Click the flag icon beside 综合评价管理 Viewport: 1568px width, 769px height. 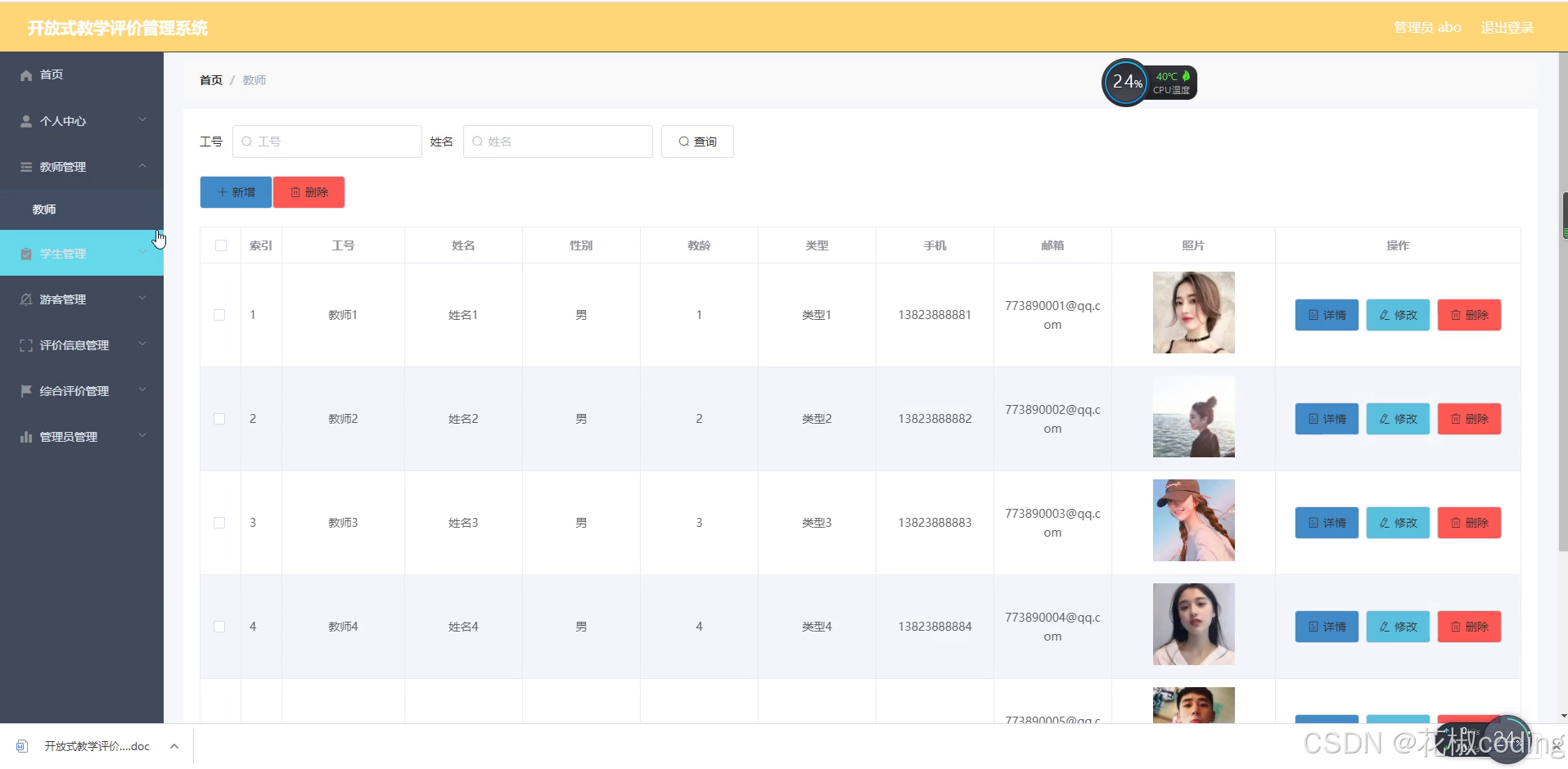tap(26, 391)
